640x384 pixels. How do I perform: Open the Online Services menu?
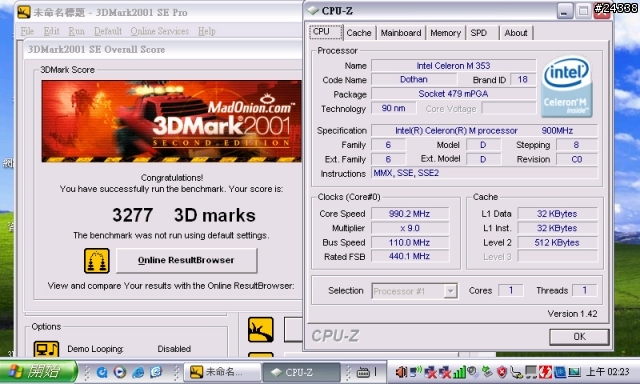160,31
